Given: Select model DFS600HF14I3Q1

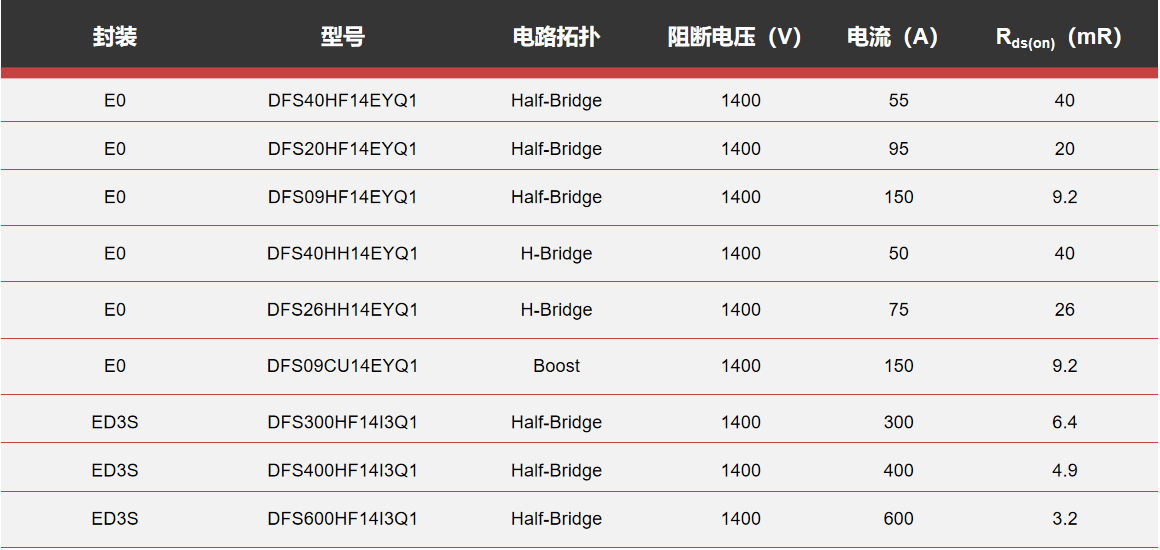Looking at the screenshot, I should (342, 519).
